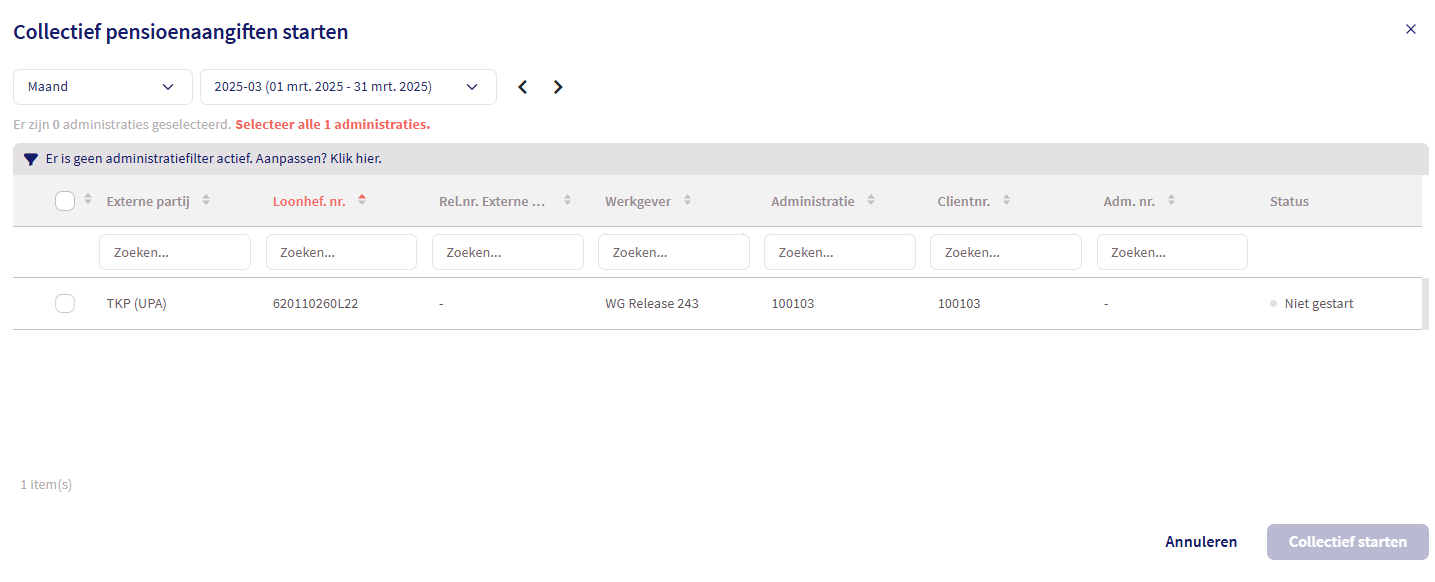Sort by Werkgever column arrows
This screenshot has width=1435, height=582.
(x=687, y=200)
